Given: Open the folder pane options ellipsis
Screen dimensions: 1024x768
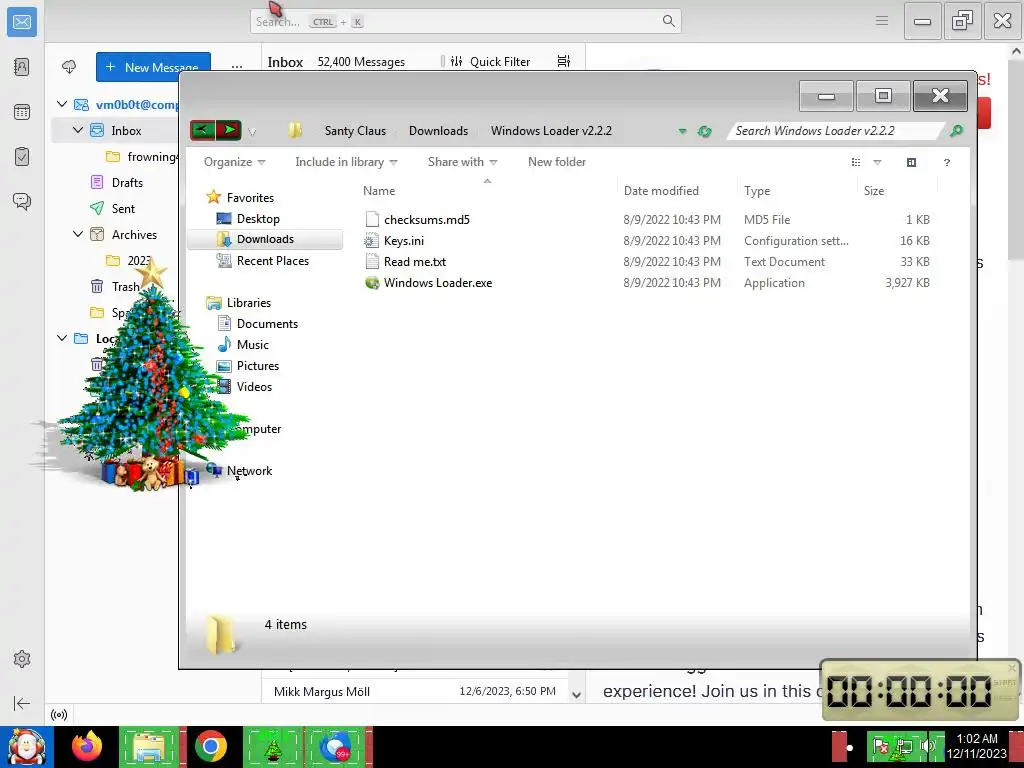Looking at the screenshot, I should (x=236, y=67).
